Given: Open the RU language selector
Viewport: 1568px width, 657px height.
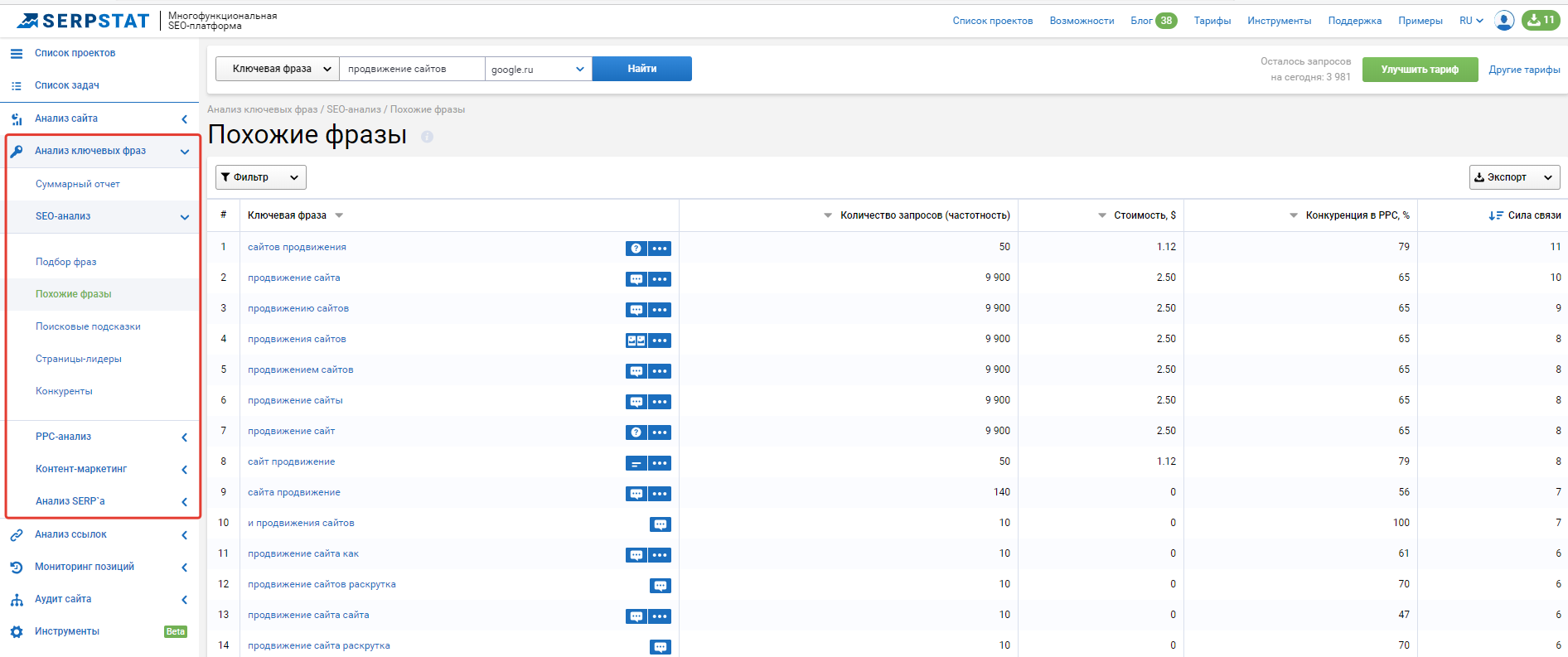Looking at the screenshot, I should point(1471,21).
